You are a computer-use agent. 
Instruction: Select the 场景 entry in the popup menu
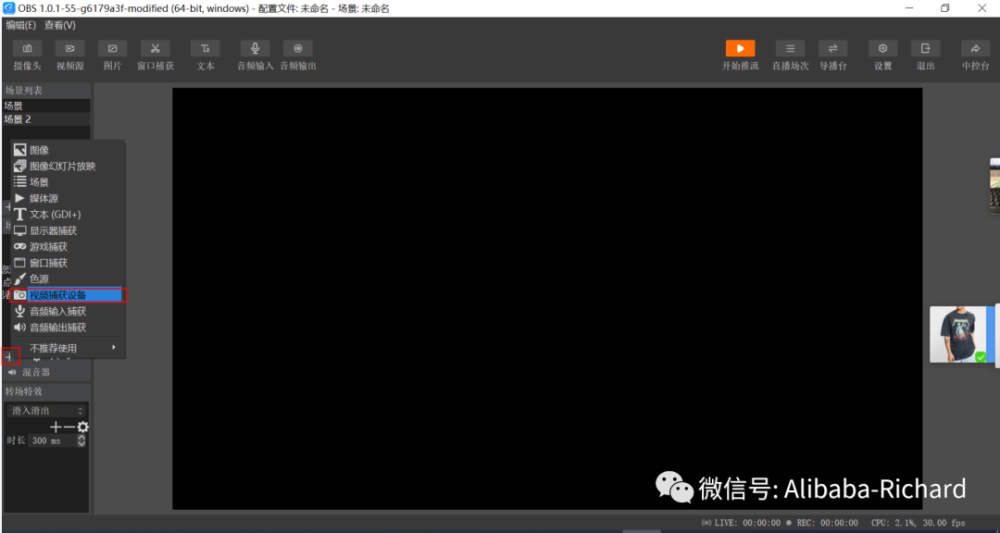68,182
